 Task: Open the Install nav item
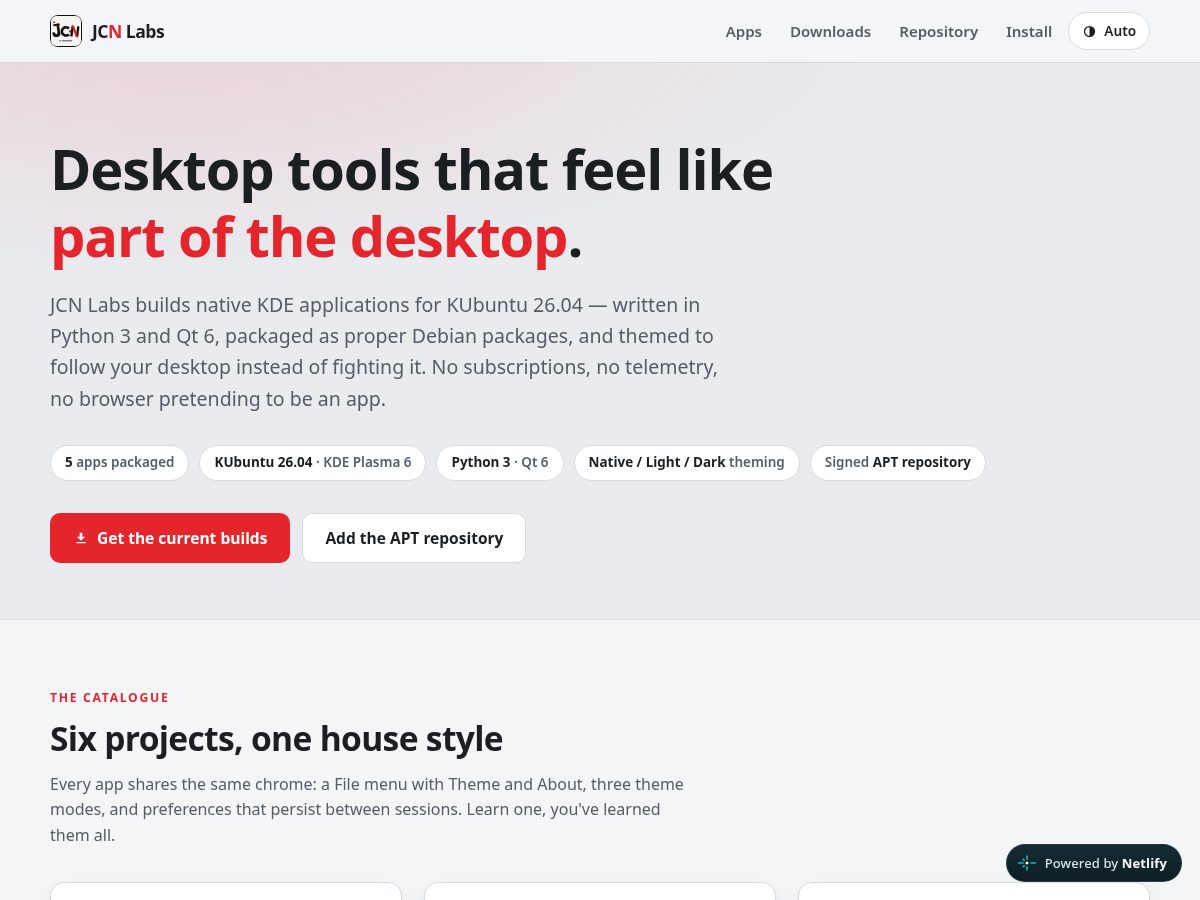coord(1029,32)
